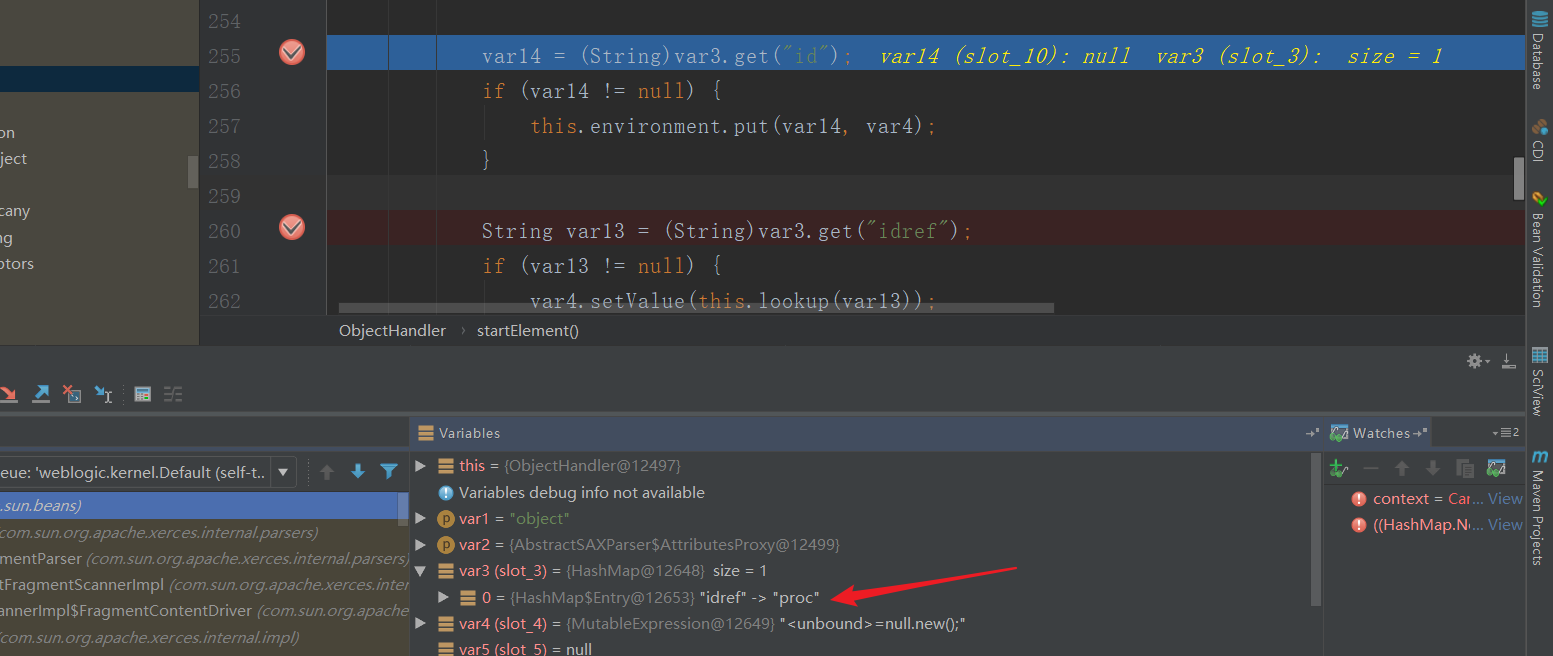1553x656 pixels.
Task: Open the SciView tool window tab
Action: point(1538,381)
